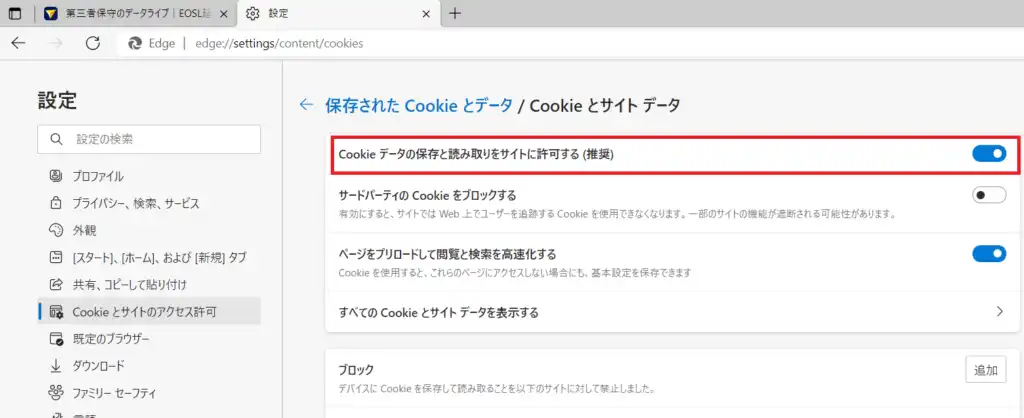
Task: Switch to the 第三者保守のデータライブ tab
Action: tap(135, 14)
